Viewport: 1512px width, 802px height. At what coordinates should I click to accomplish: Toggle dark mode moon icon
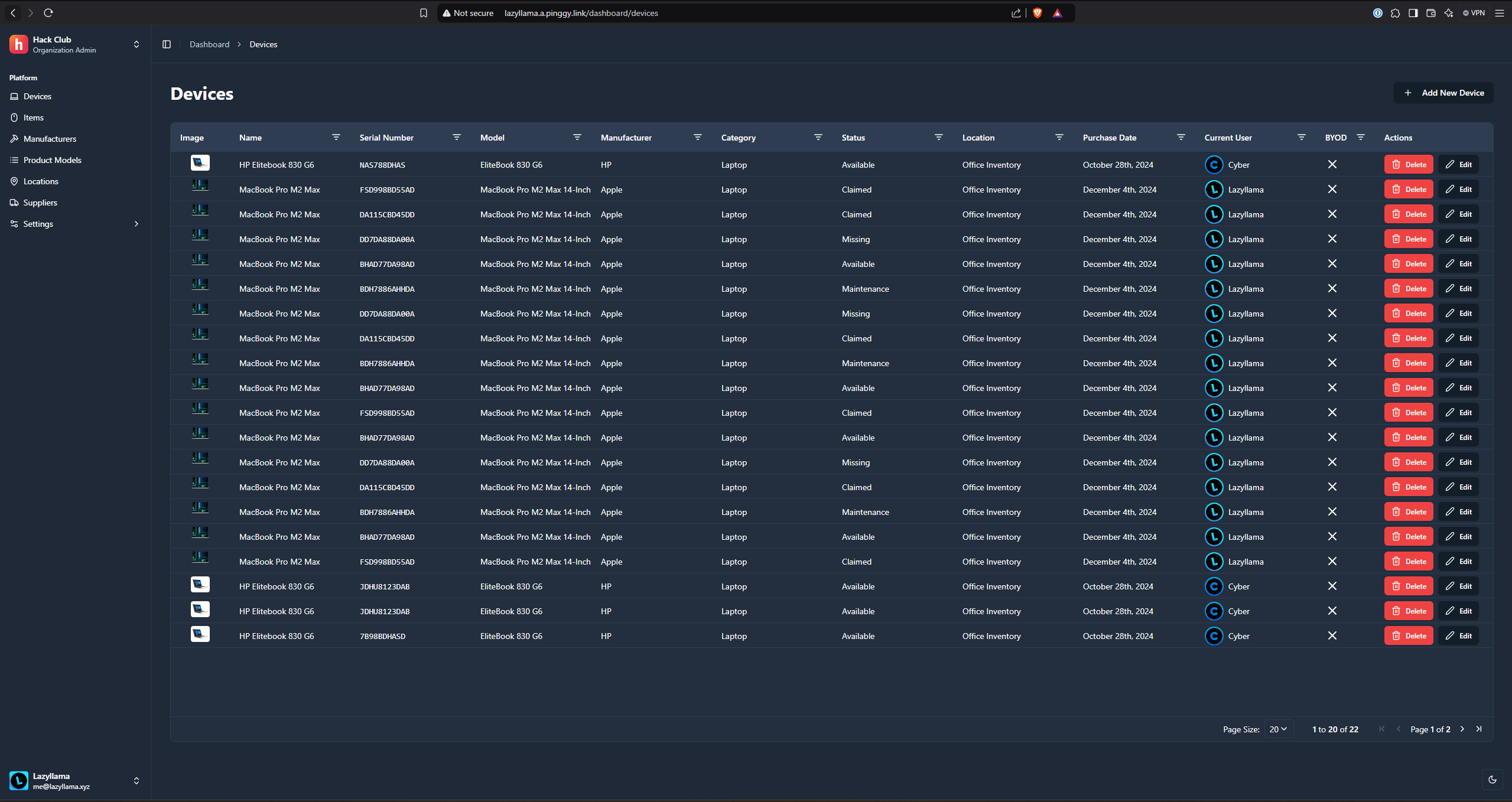coord(1493,780)
